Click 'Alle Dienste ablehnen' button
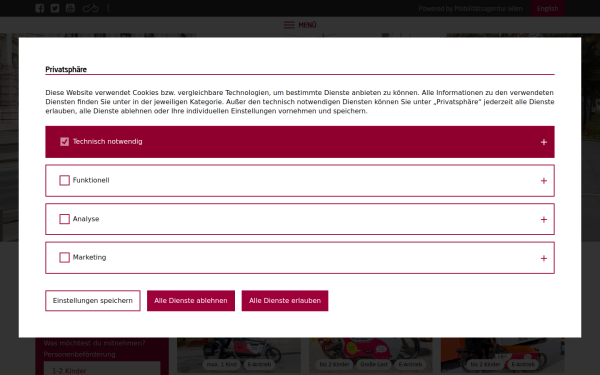This screenshot has width=600, height=375. [191, 301]
